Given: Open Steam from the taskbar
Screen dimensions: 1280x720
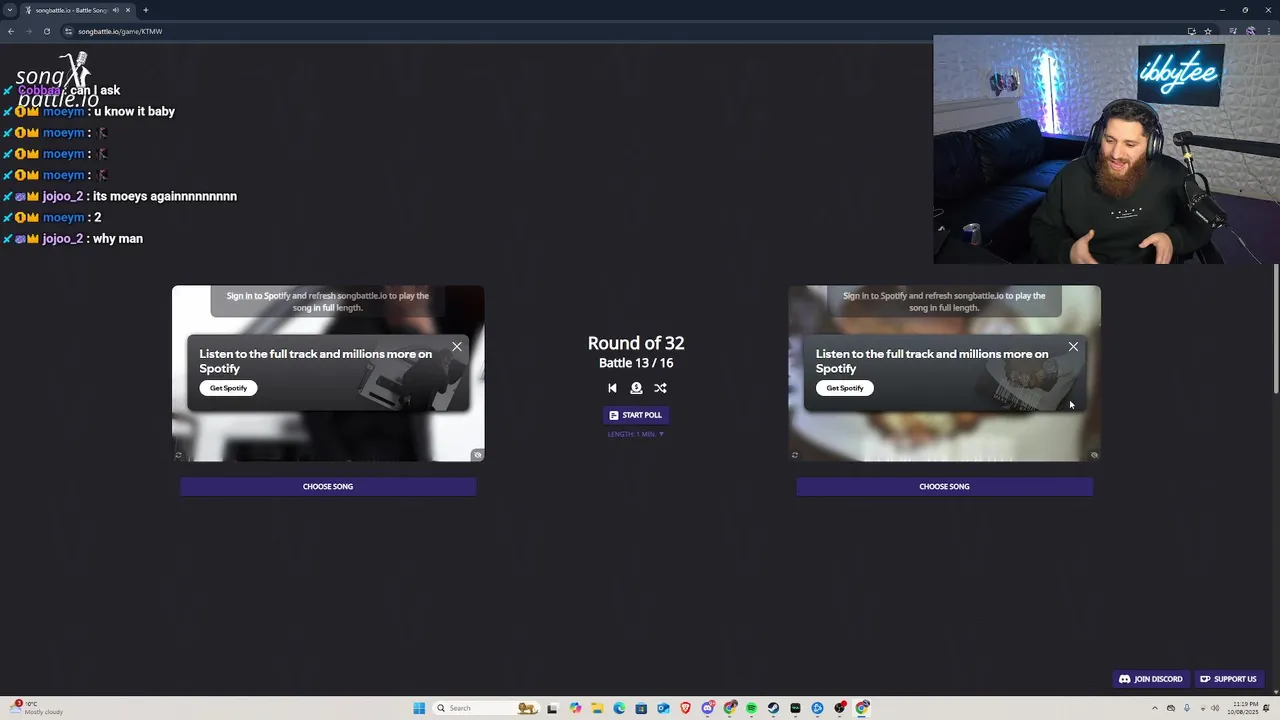Looking at the screenshot, I should click(x=773, y=708).
